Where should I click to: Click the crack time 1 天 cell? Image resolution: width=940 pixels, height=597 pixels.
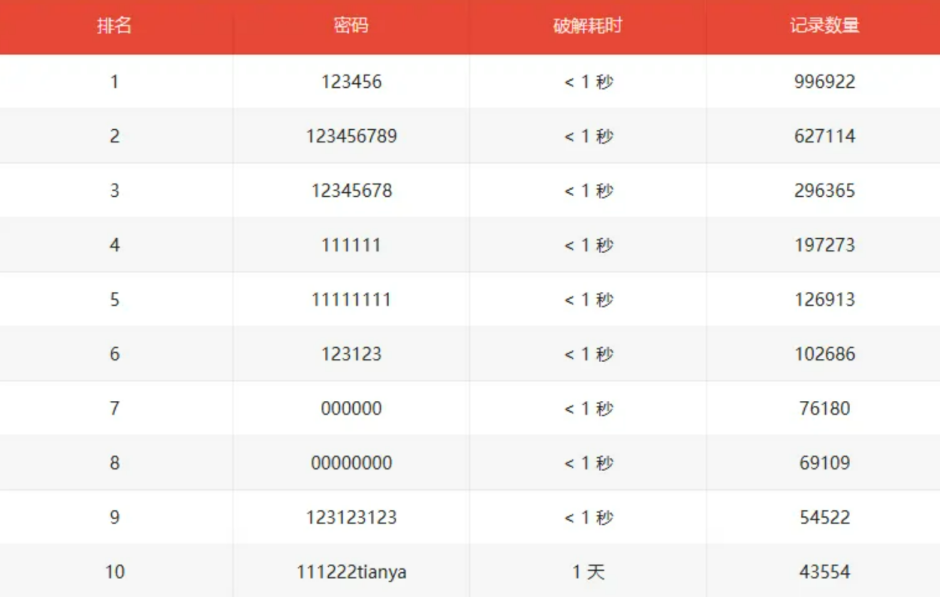tap(588, 572)
